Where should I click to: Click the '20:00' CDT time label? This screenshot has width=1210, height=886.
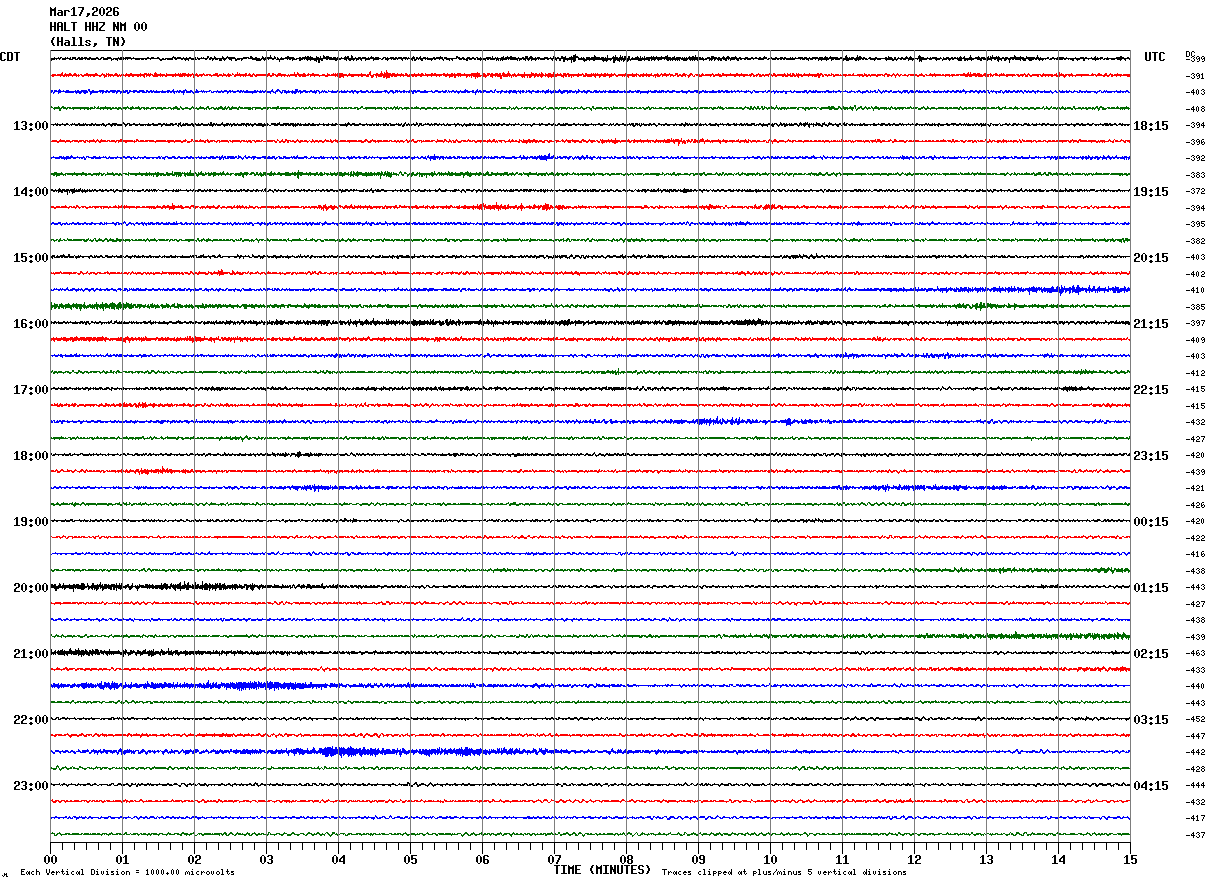31,588
